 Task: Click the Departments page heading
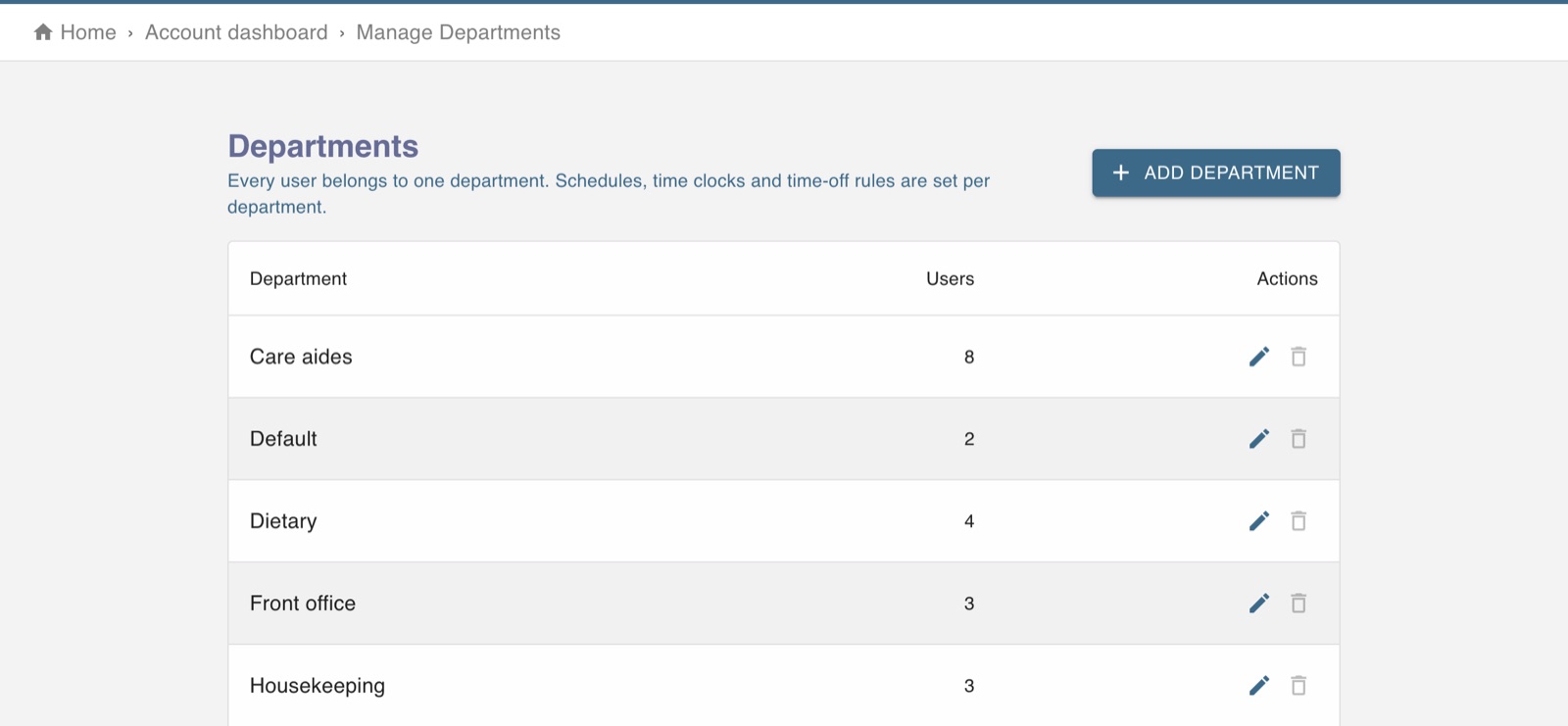coord(323,146)
